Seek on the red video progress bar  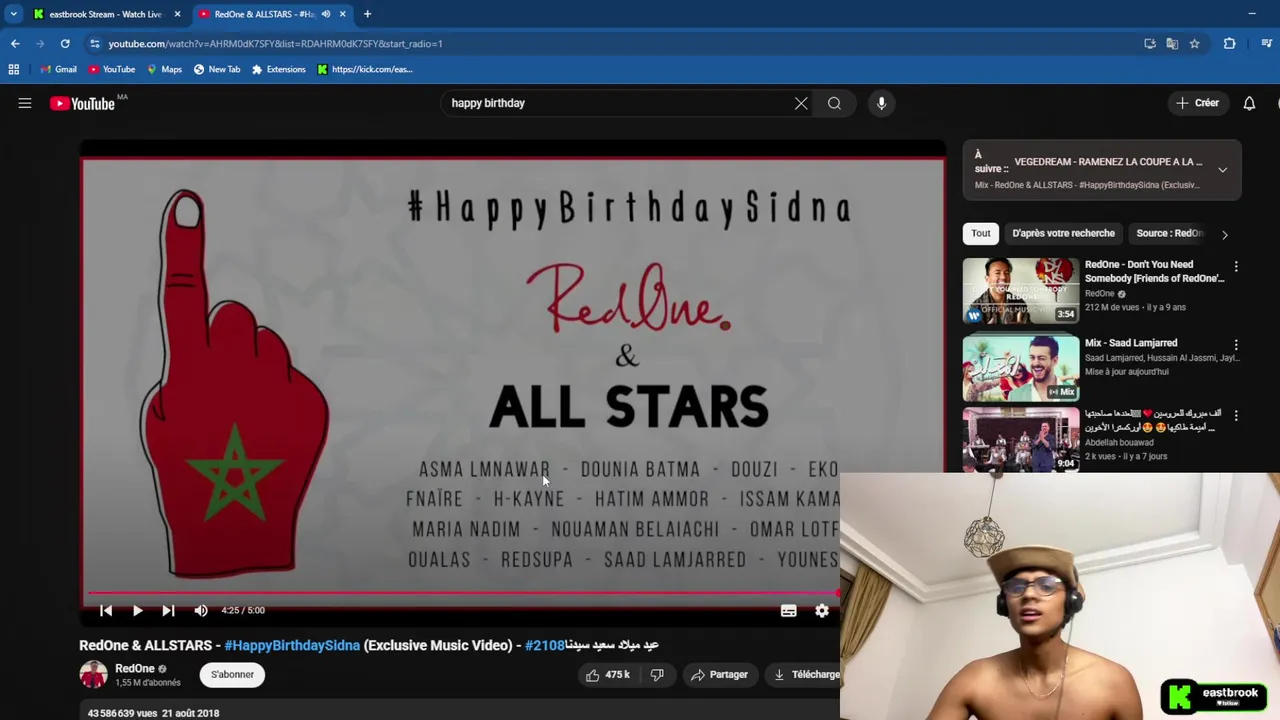click(463, 593)
